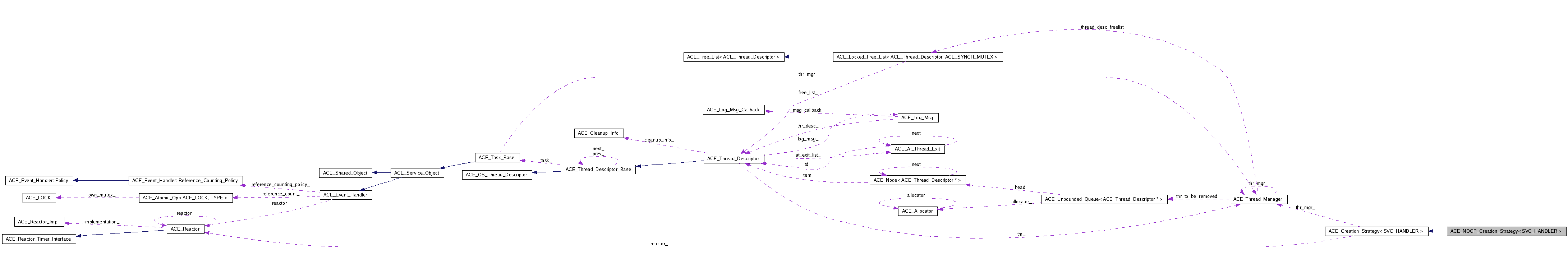1568x264 pixels.
Task: Select the ACE_Event_Handler::Policy node
Action: point(39,180)
